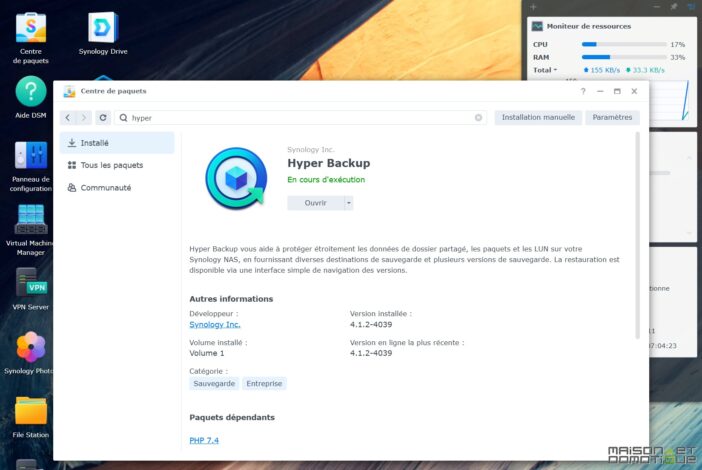Clear the hyper search text
The image size is (702, 470).
pyautogui.click(x=478, y=118)
